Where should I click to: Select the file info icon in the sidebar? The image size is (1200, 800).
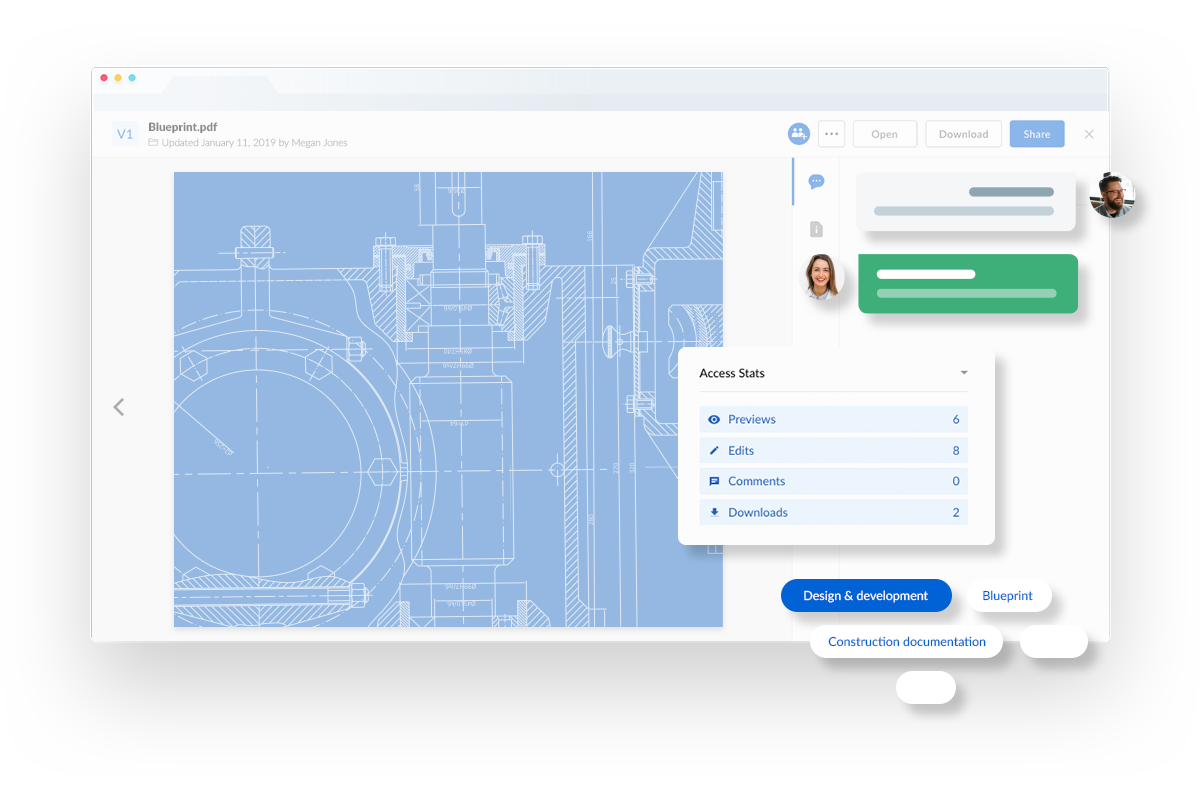coord(816,228)
